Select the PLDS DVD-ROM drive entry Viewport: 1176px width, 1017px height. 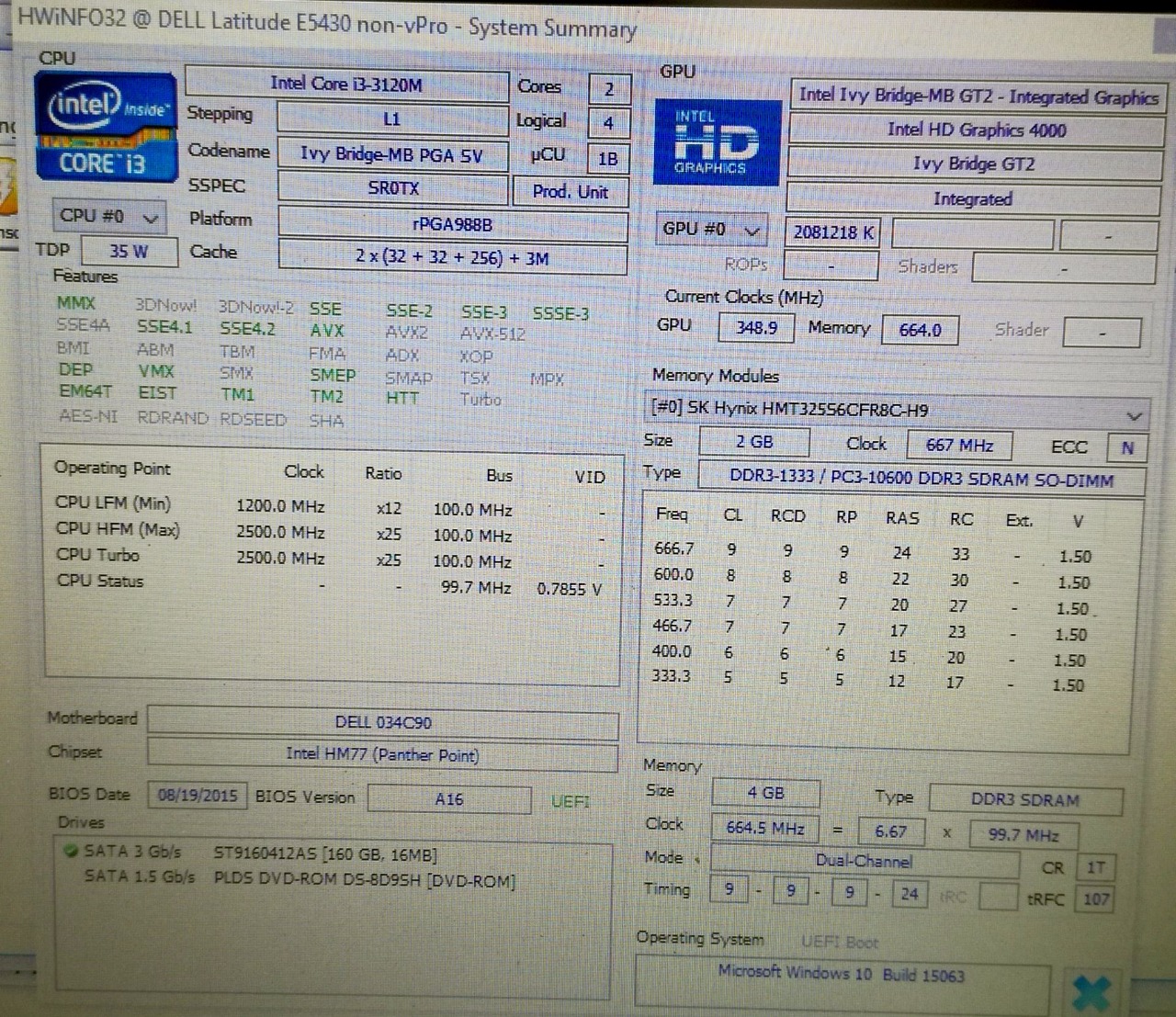click(364, 879)
